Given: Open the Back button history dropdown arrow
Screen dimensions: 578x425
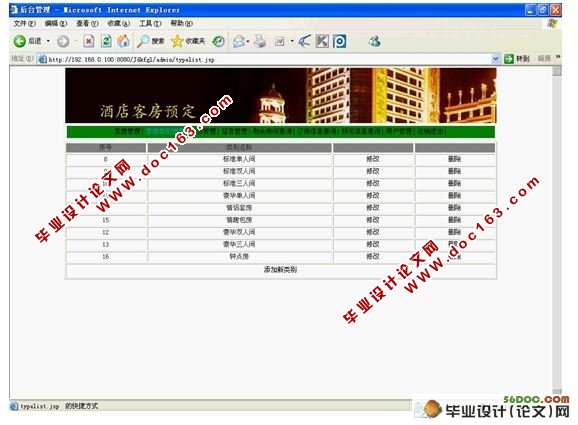Looking at the screenshot, I should point(48,41).
